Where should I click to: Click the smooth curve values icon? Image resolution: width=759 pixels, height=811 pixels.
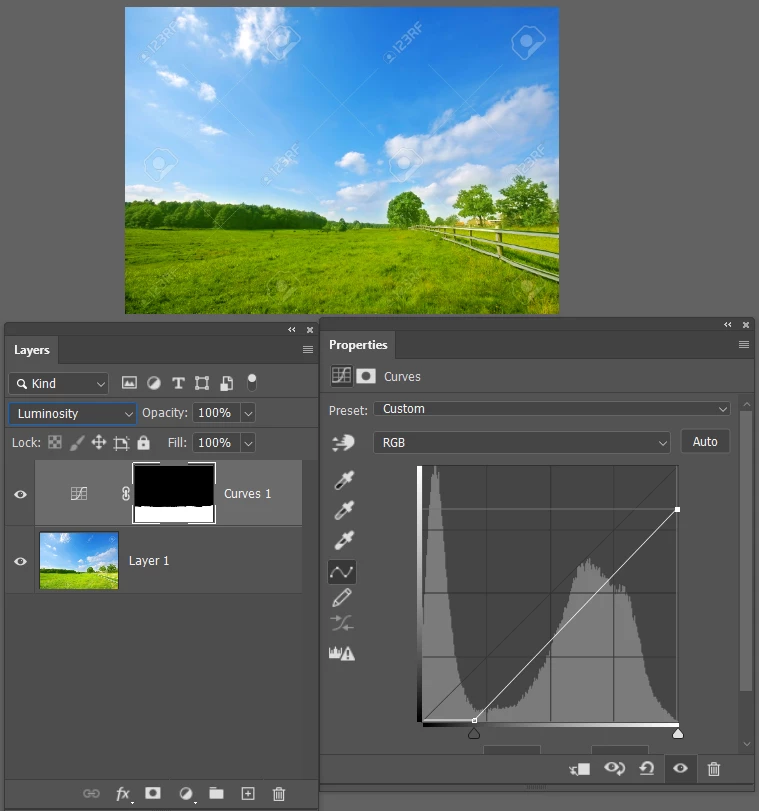click(342, 623)
